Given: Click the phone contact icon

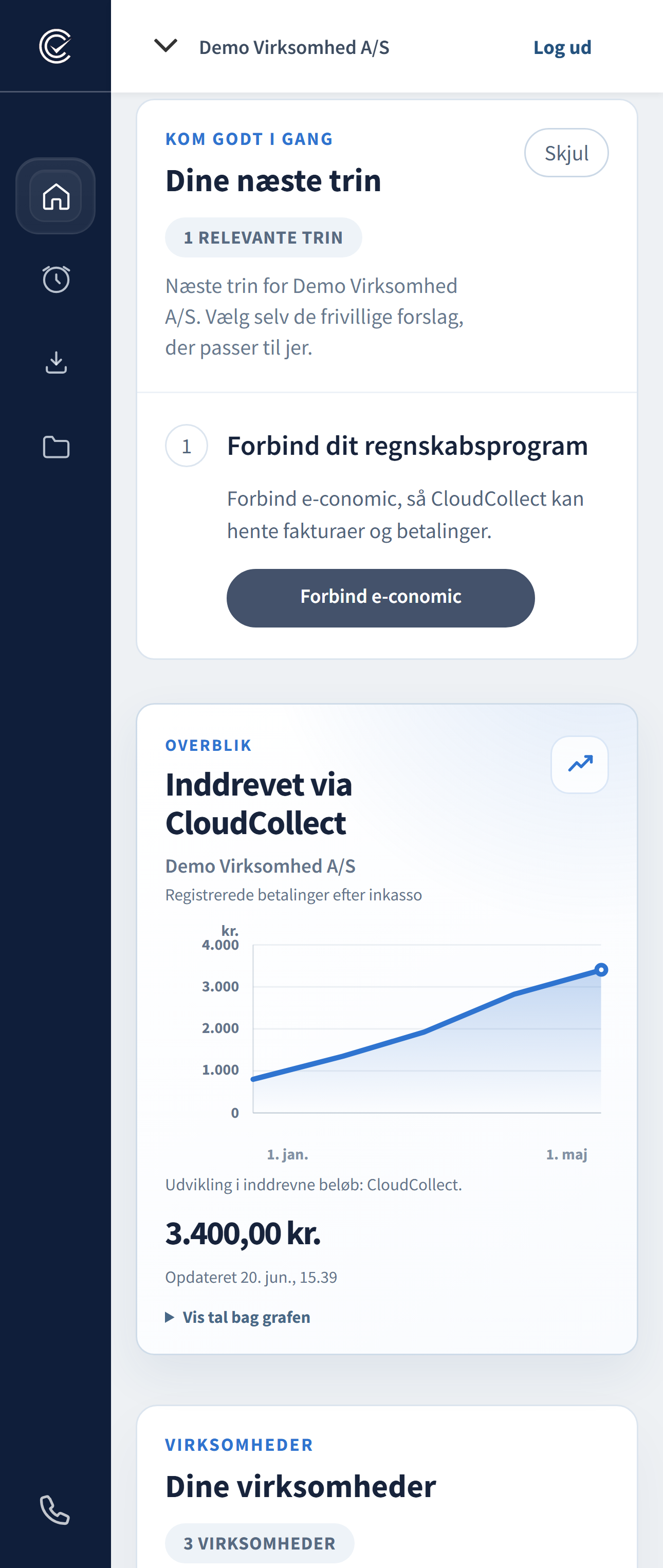Looking at the screenshot, I should pyautogui.click(x=55, y=1509).
